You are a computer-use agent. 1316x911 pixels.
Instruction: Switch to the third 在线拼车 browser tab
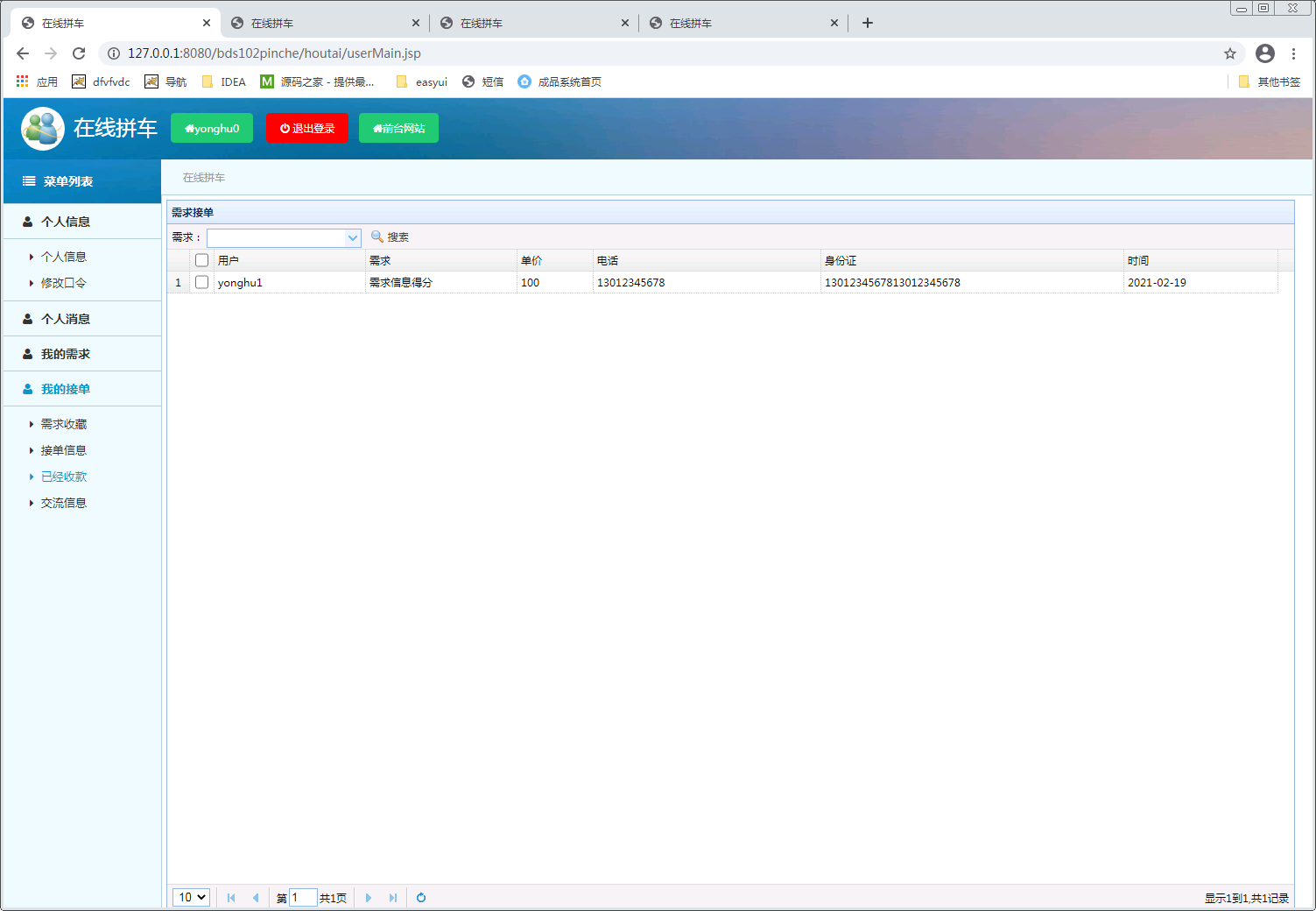click(533, 23)
